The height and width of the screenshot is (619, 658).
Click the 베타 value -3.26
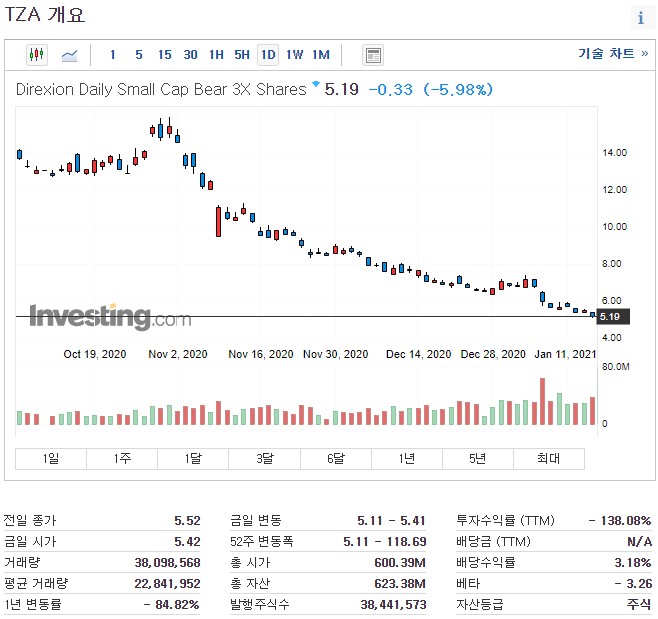(634, 583)
